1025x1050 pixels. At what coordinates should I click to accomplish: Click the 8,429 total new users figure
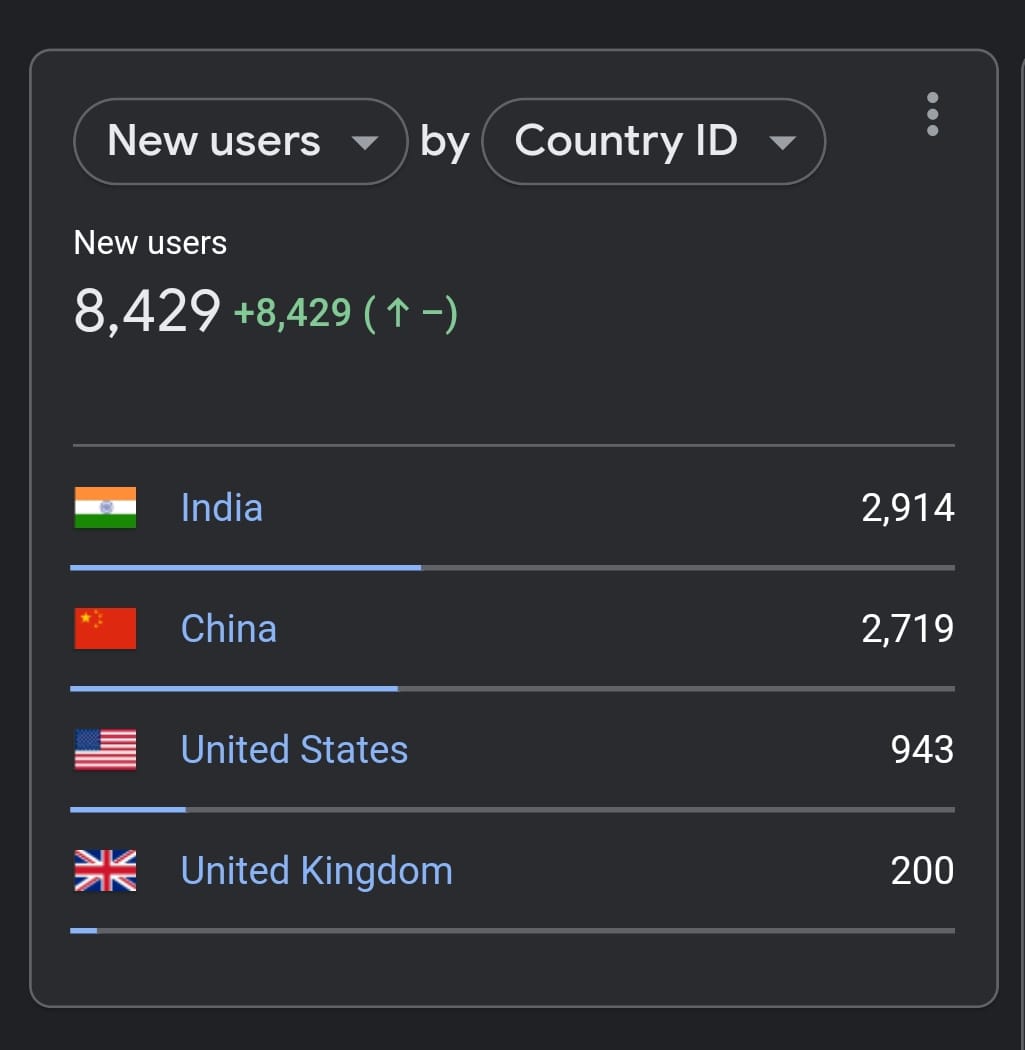[147, 311]
